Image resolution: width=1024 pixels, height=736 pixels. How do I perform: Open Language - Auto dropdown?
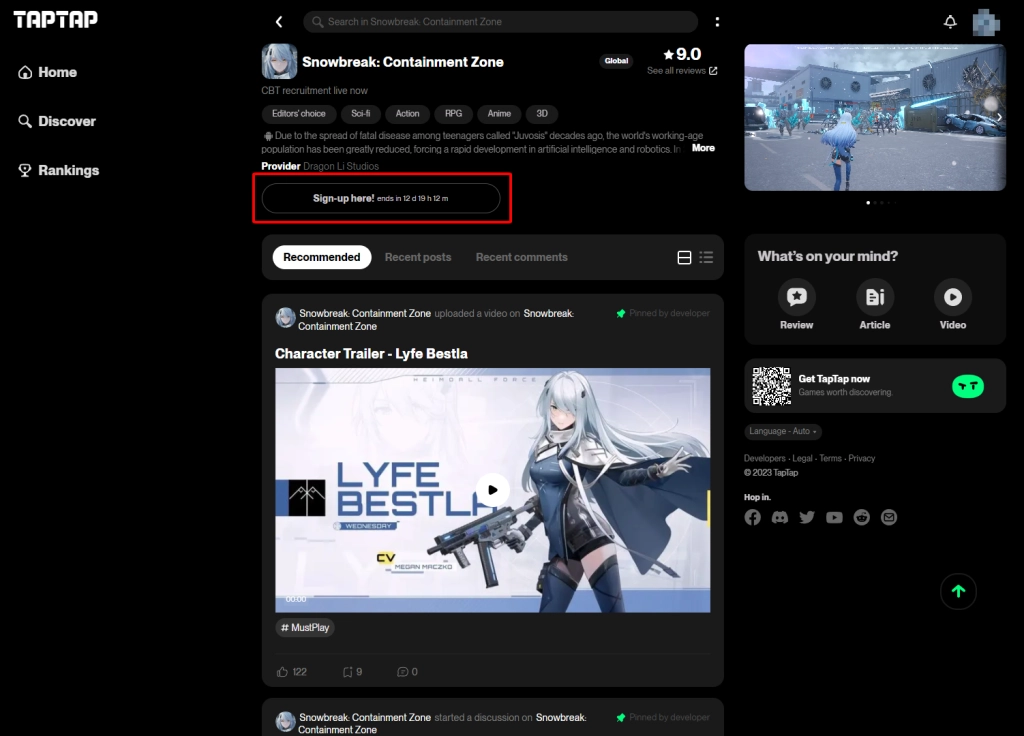[x=783, y=431]
